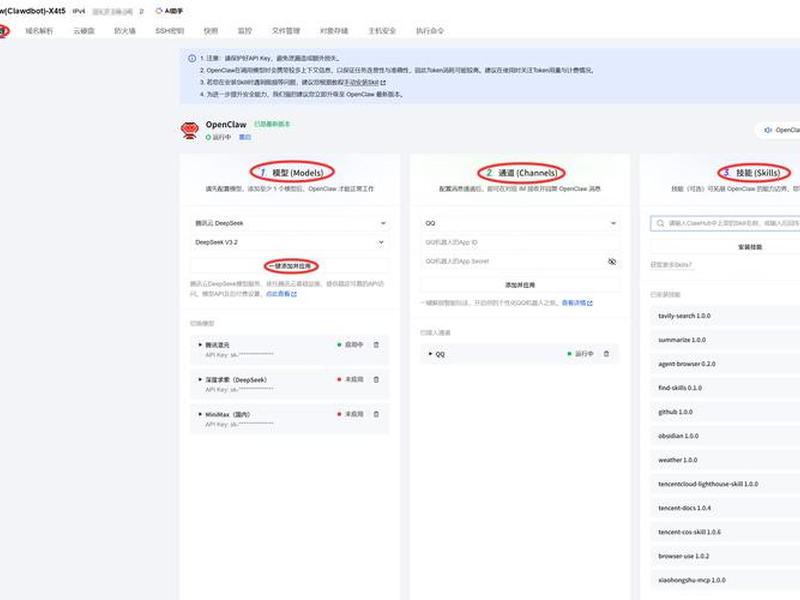Click the add and apply button under QQ
800x600 pixels.
coord(520,285)
